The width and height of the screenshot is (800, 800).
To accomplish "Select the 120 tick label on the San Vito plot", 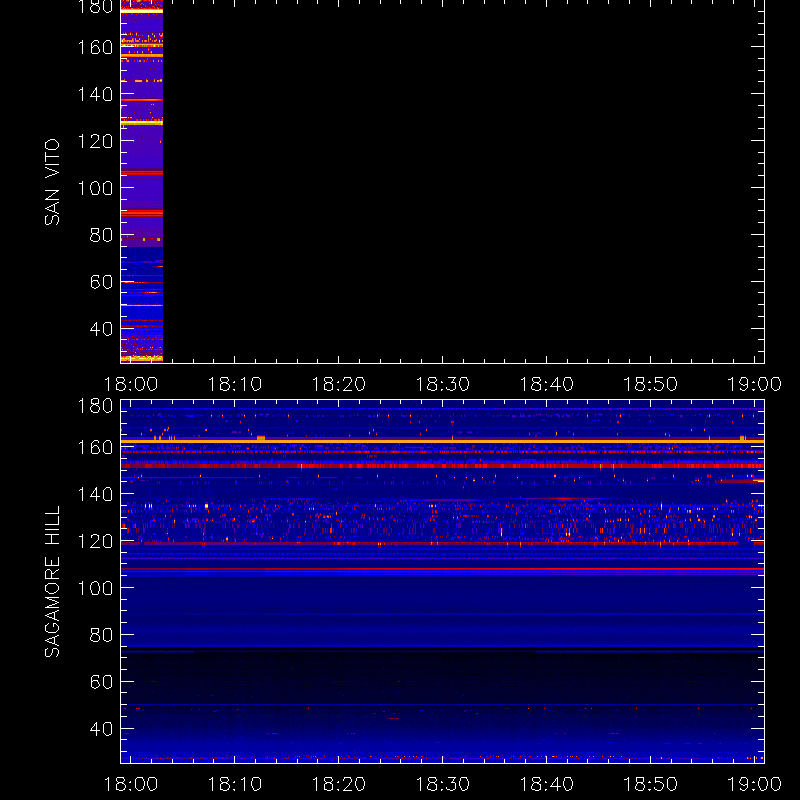I will click(95, 141).
